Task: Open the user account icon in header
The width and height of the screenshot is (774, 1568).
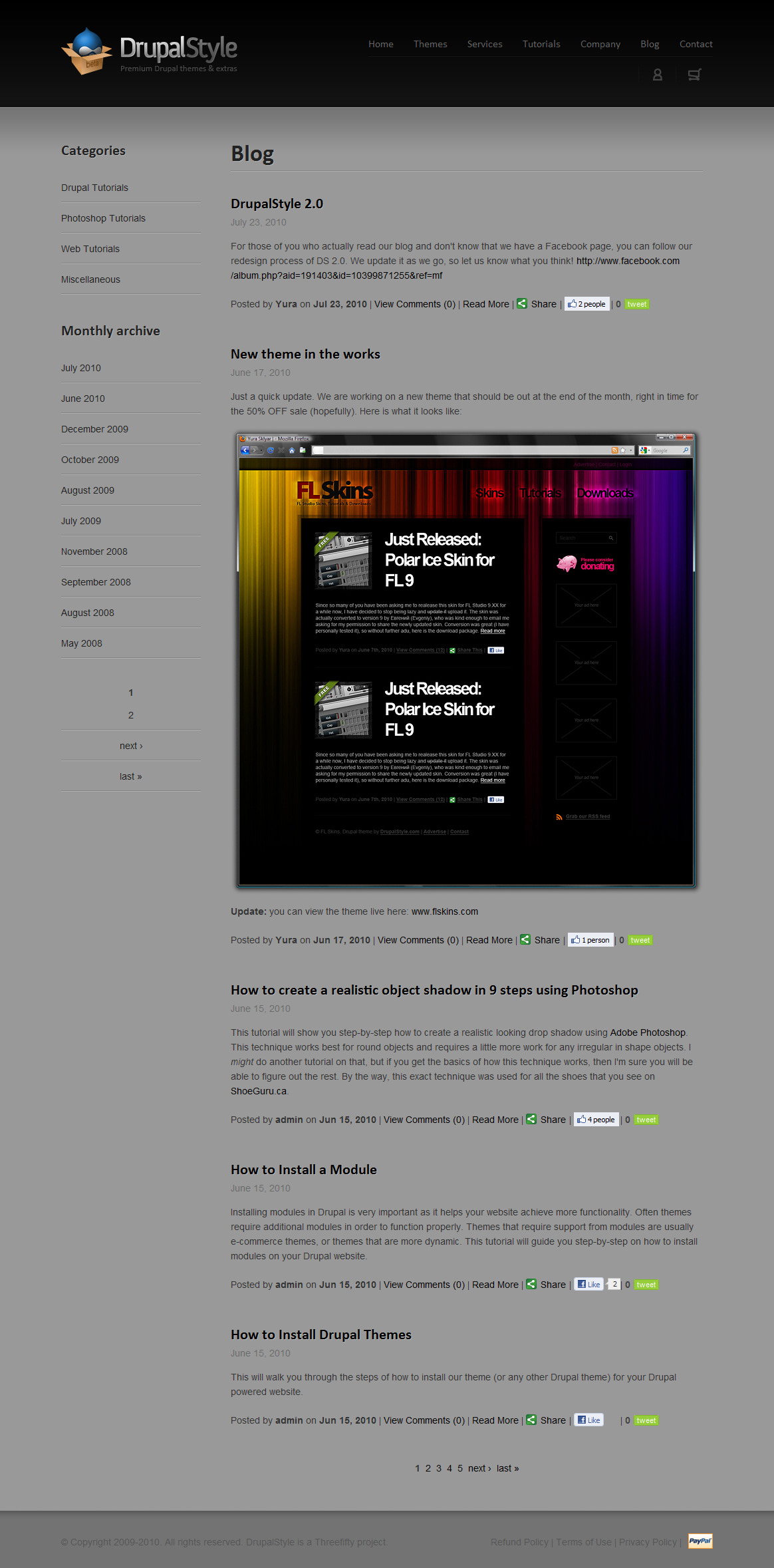Action: (x=658, y=75)
